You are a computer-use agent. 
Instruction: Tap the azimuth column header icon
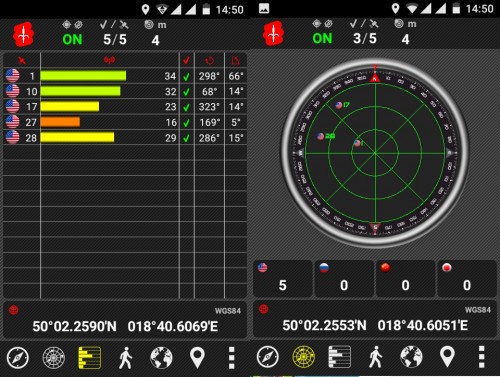tap(210, 60)
